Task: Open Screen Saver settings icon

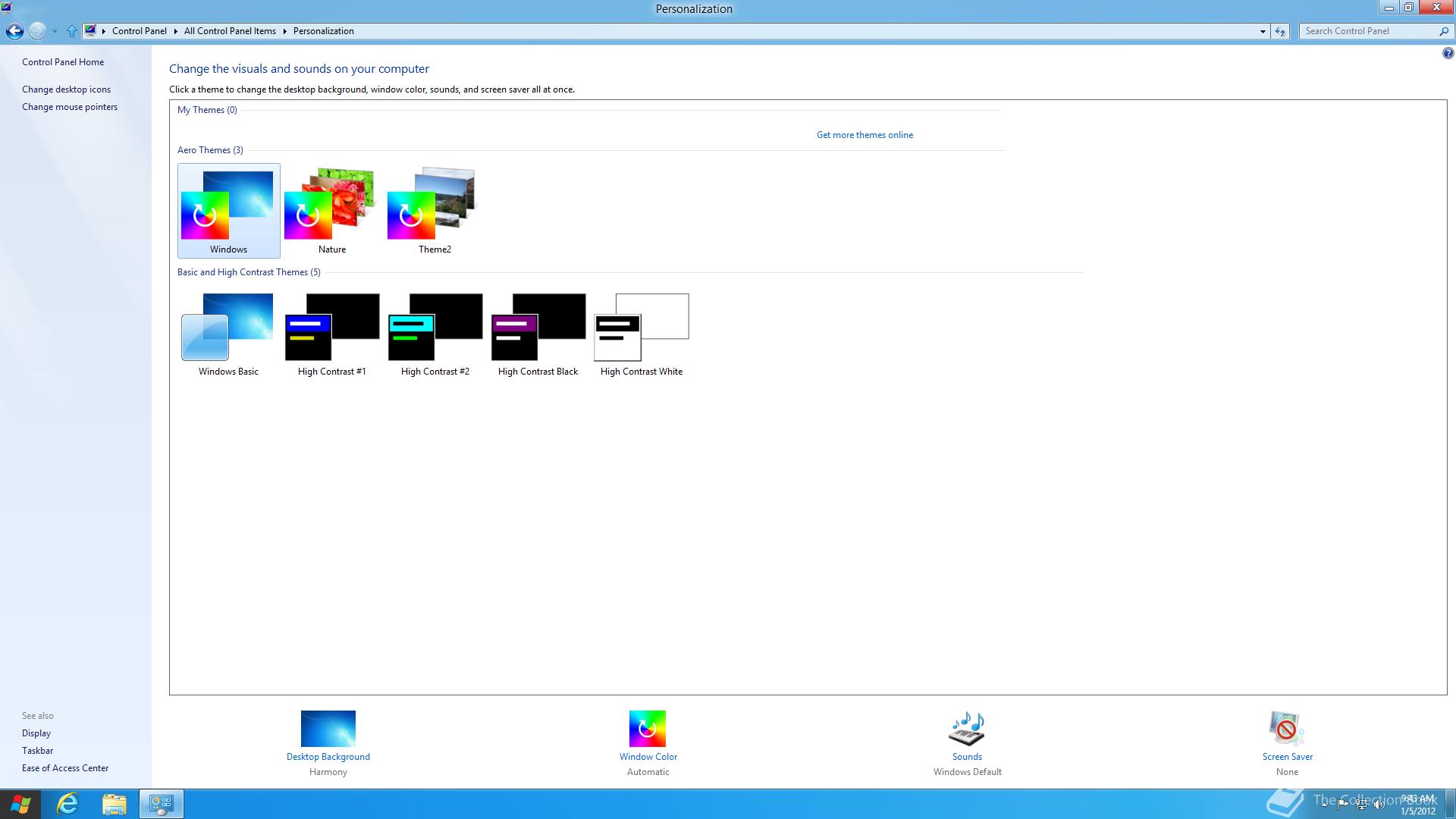Action: (x=1286, y=729)
